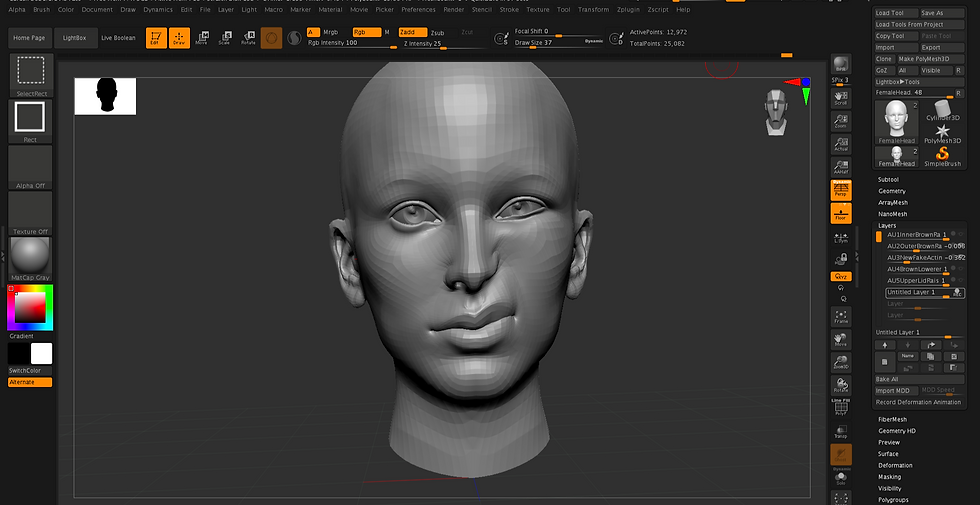Click Load Tool button
The image size is (980, 505).
[x=896, y=12]
